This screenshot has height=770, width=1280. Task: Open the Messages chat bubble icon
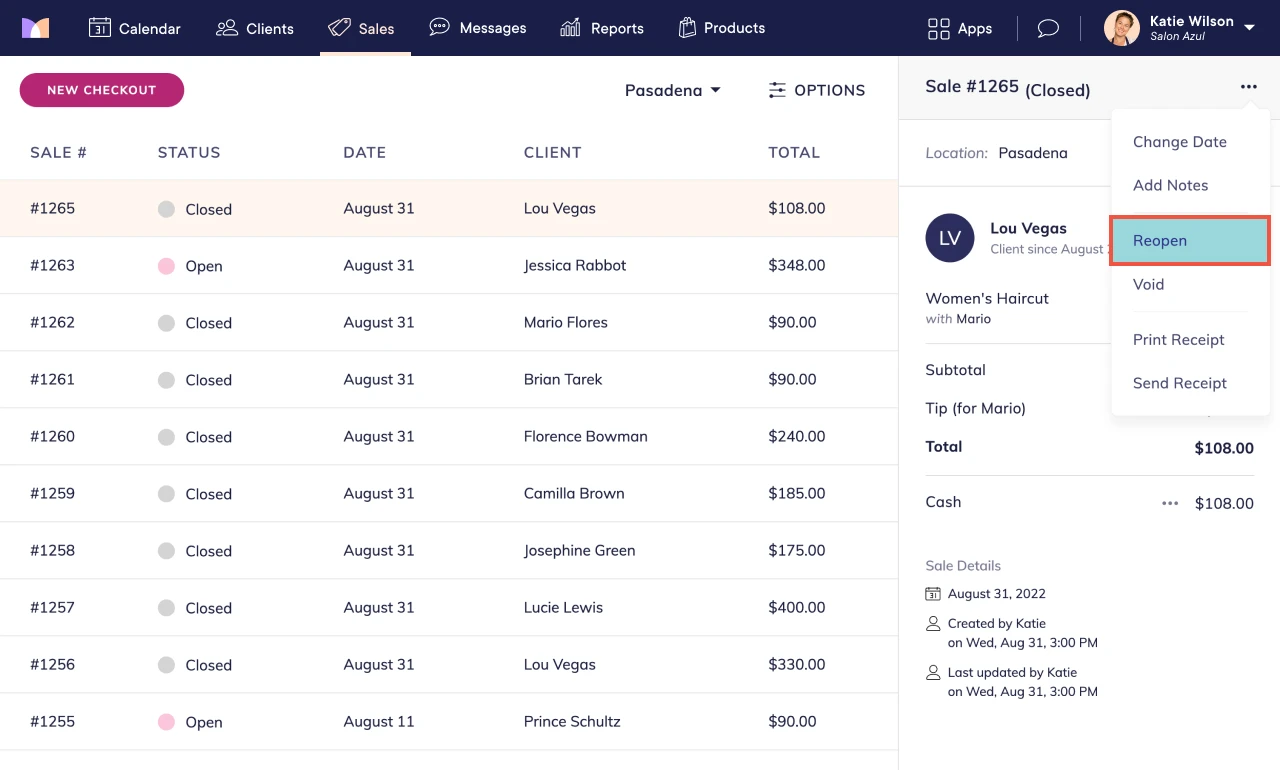pos(439,28)
